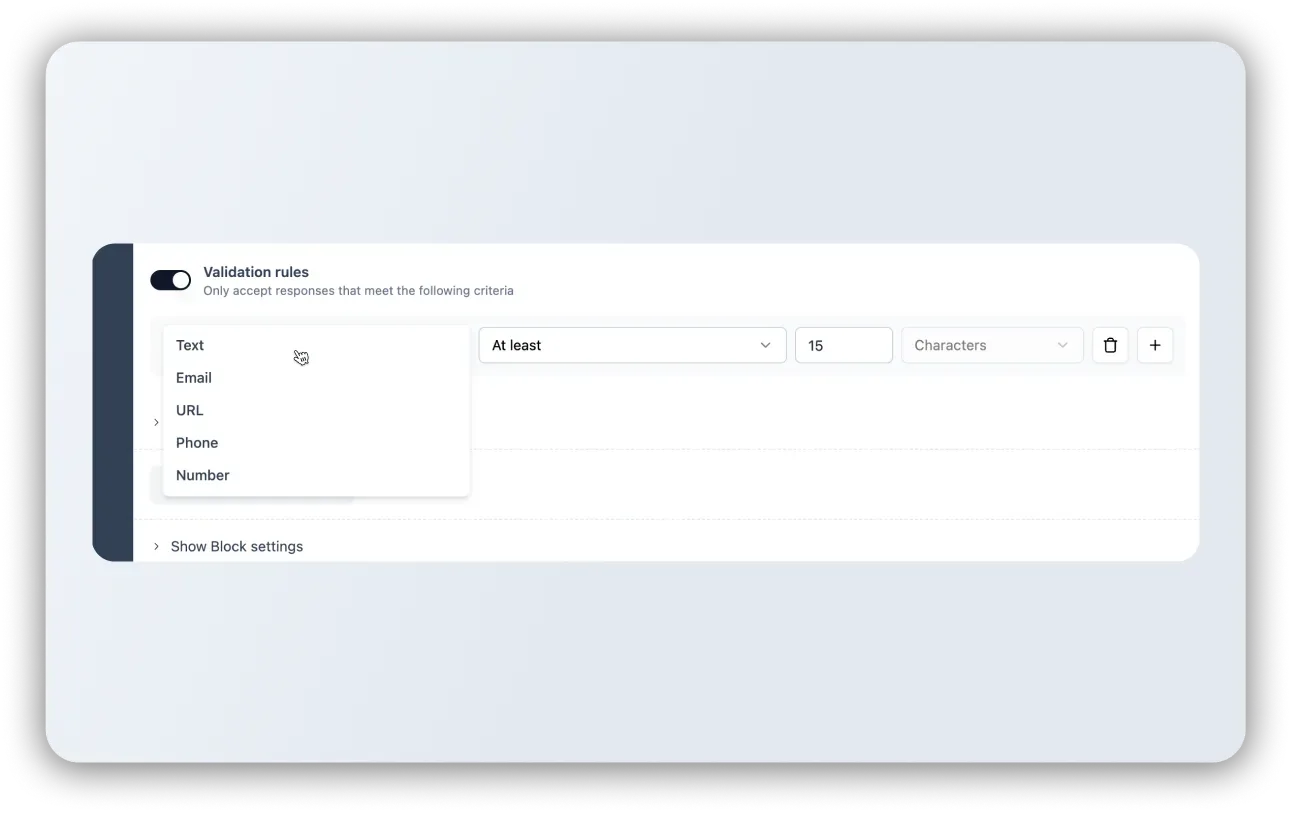This screenshot has width=1292, height=813.
Task: Choose Email validation type
Action: click(x=316, y=378)
